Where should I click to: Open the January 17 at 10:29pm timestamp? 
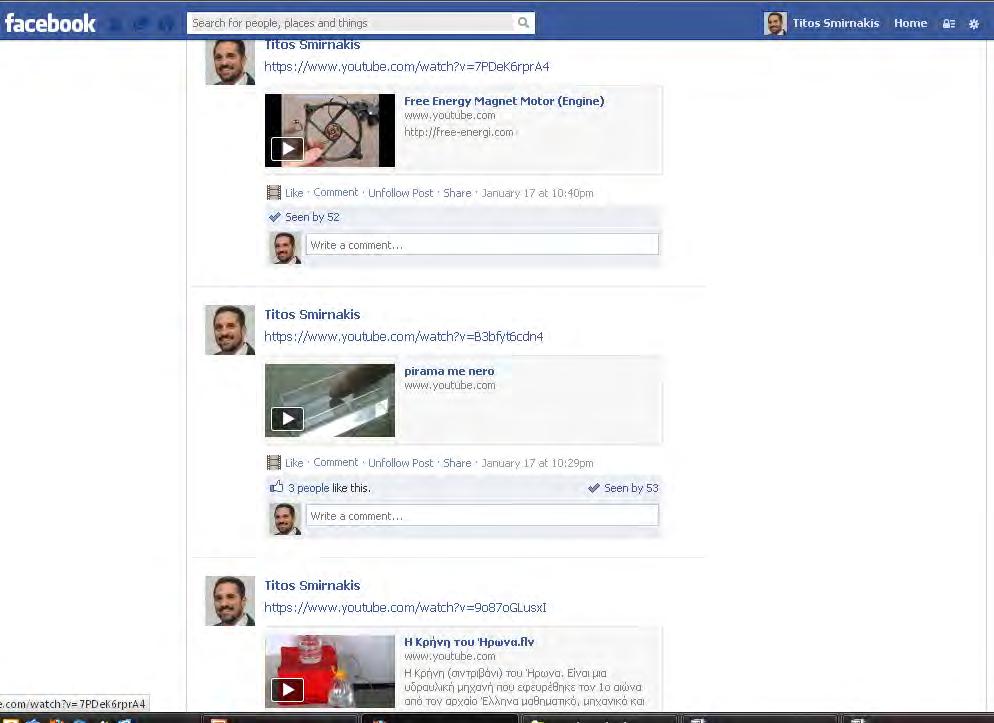point(538,463)
